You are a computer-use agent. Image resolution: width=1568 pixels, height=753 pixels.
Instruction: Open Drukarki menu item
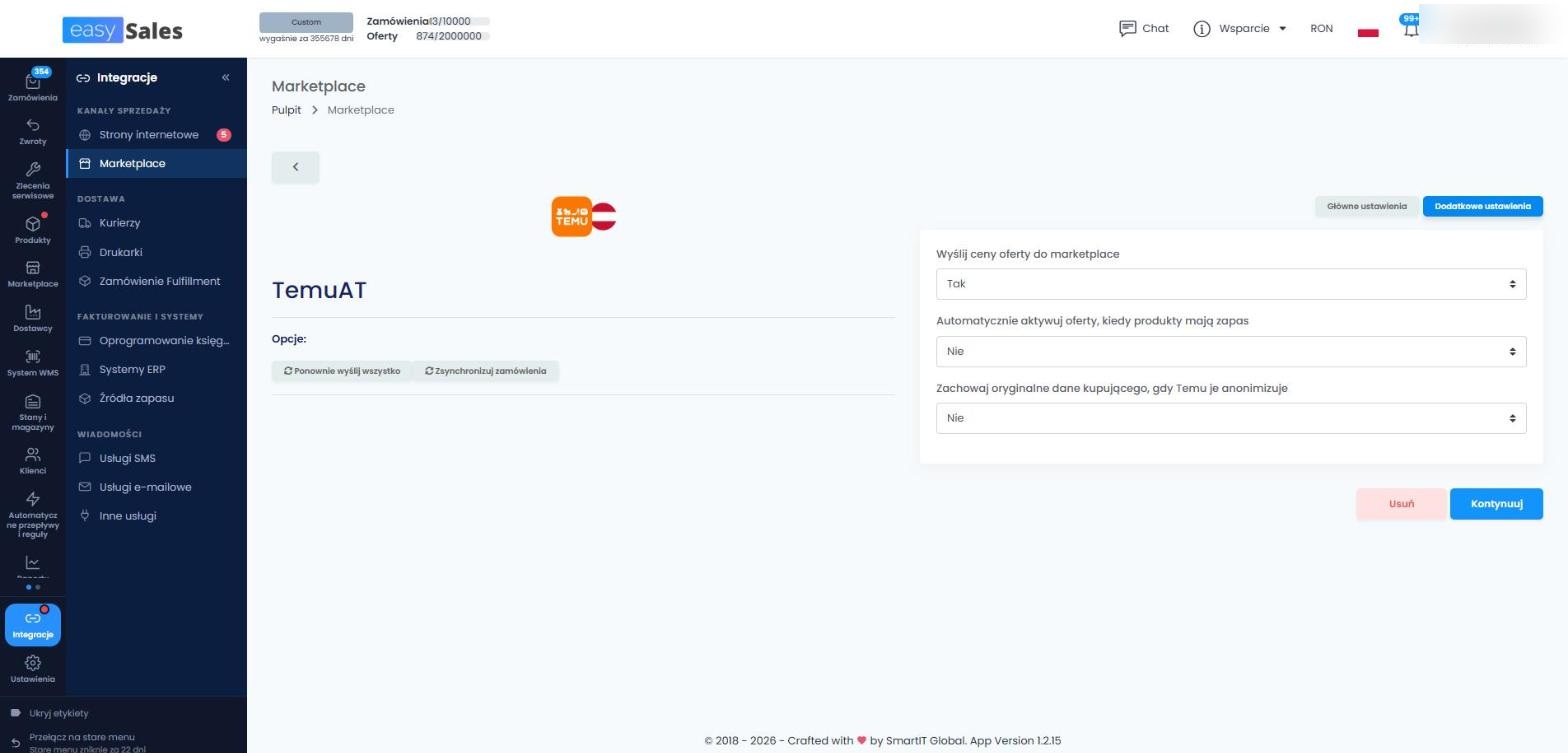[156, 252]
